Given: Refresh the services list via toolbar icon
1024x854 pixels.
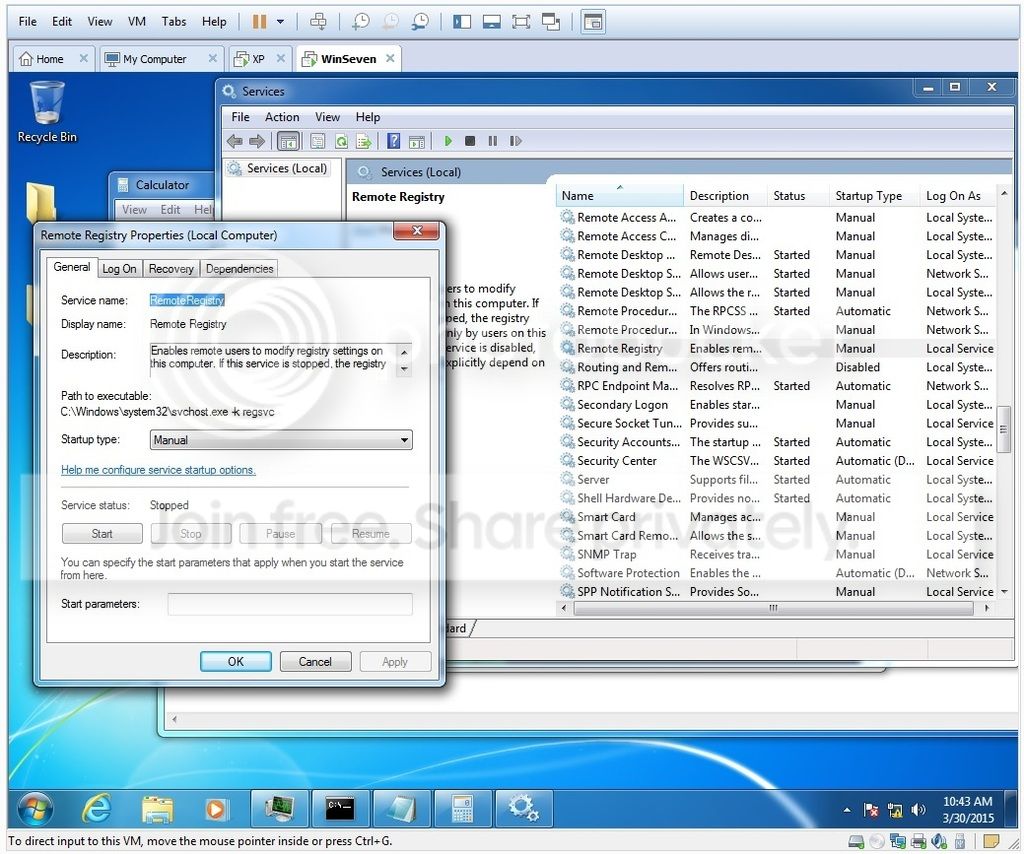Looking at the screenshot, I should click(341, 140).
